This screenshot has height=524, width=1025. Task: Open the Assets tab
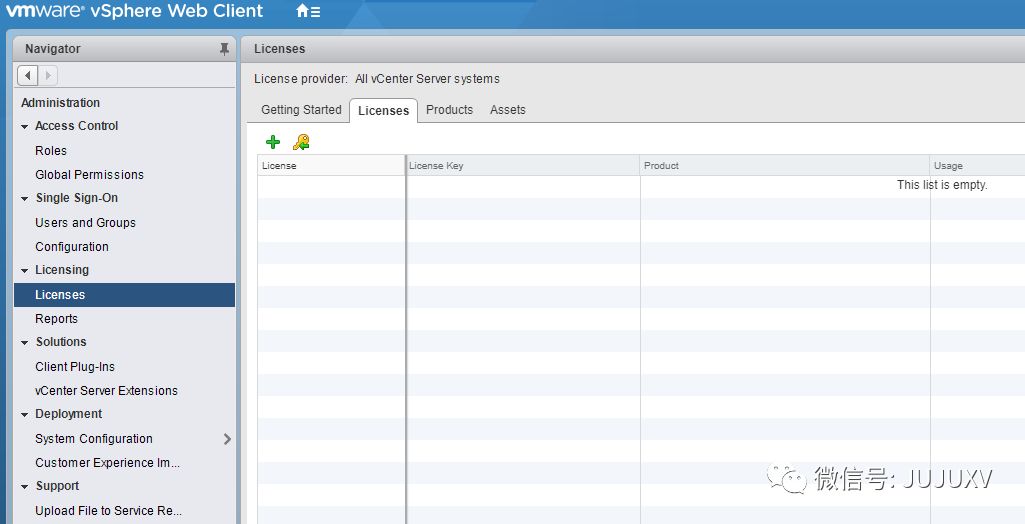[508, 110]
